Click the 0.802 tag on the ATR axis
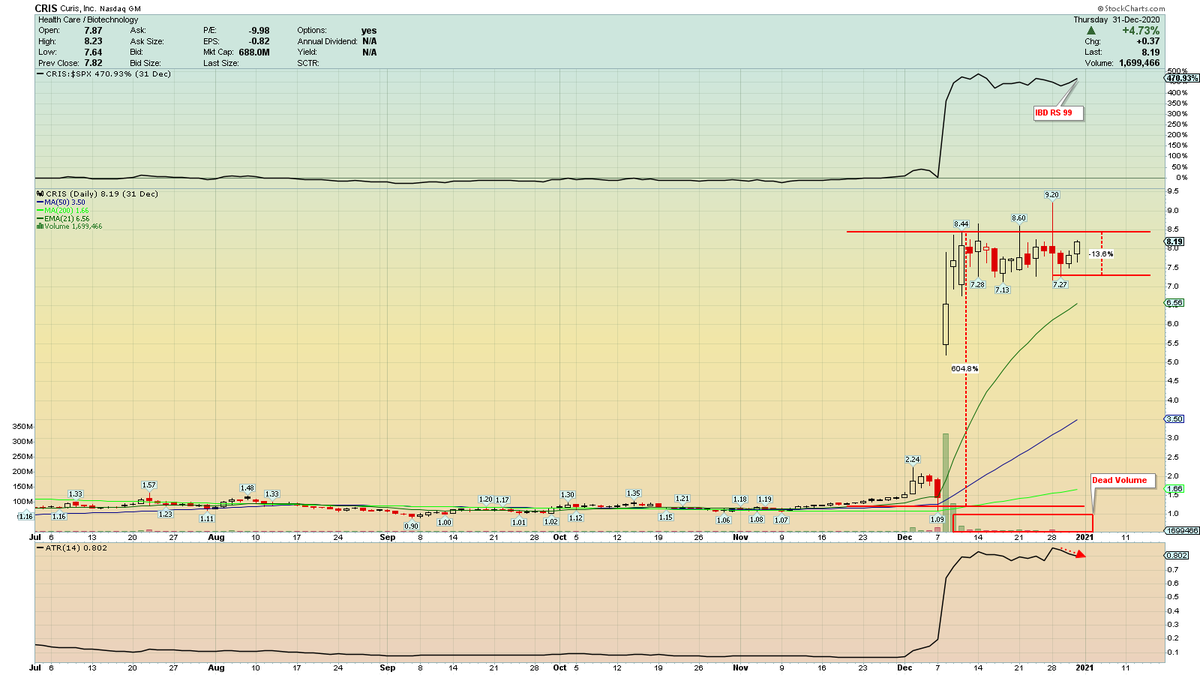The width and height of the screenshot is (1200, 675). pyautogui.click(x=1177, y=554)
